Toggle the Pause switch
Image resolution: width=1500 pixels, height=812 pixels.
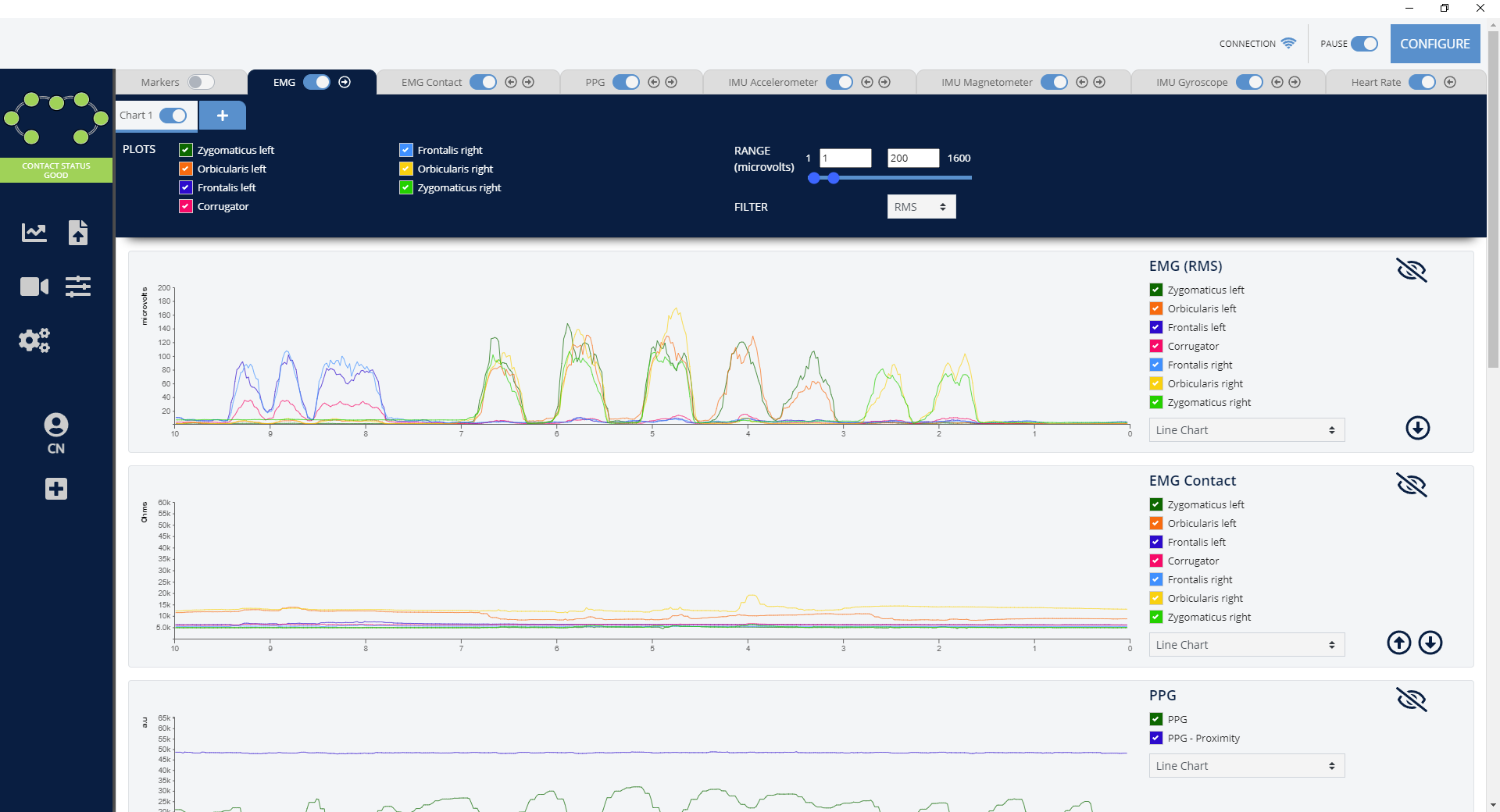tap(1365, 44)
